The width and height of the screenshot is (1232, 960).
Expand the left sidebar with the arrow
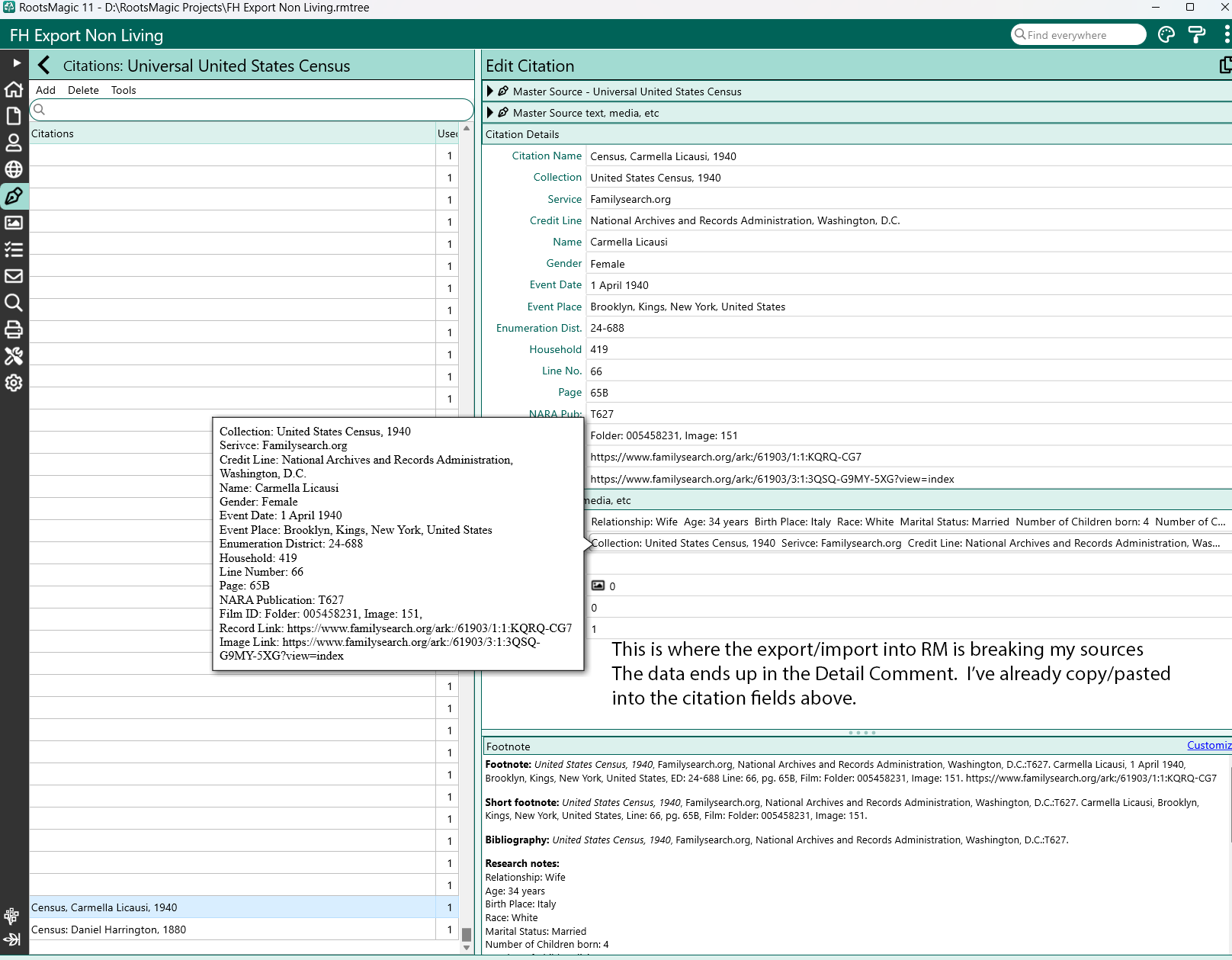coord(16,63)
